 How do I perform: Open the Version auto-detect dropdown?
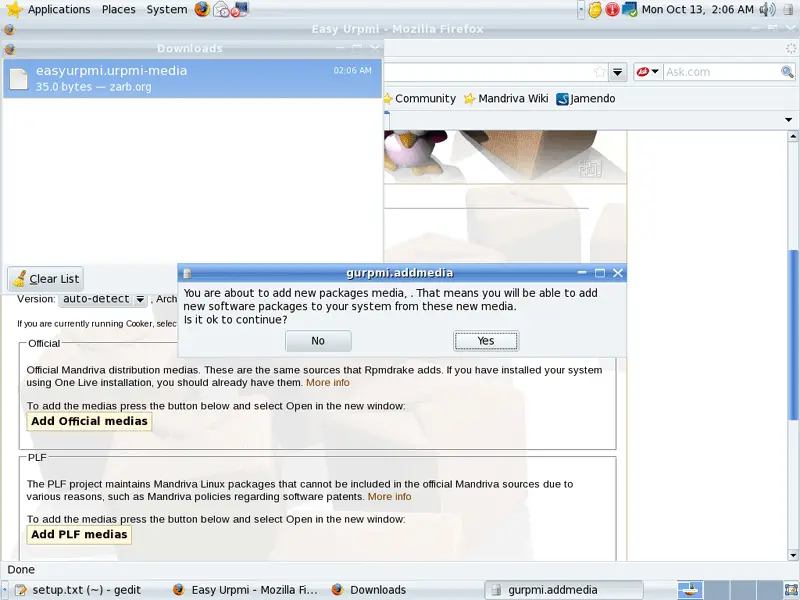(x=103, y=299)
